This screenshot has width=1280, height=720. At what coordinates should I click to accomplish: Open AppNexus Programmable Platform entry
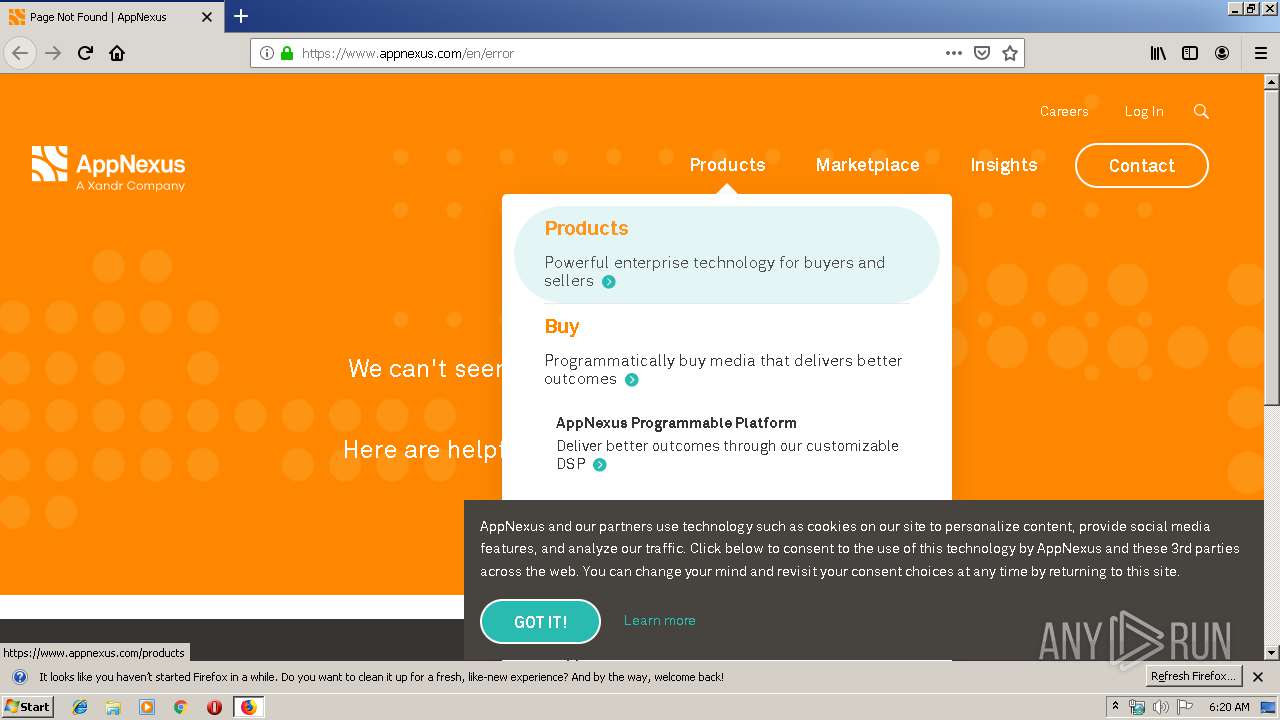676,423
